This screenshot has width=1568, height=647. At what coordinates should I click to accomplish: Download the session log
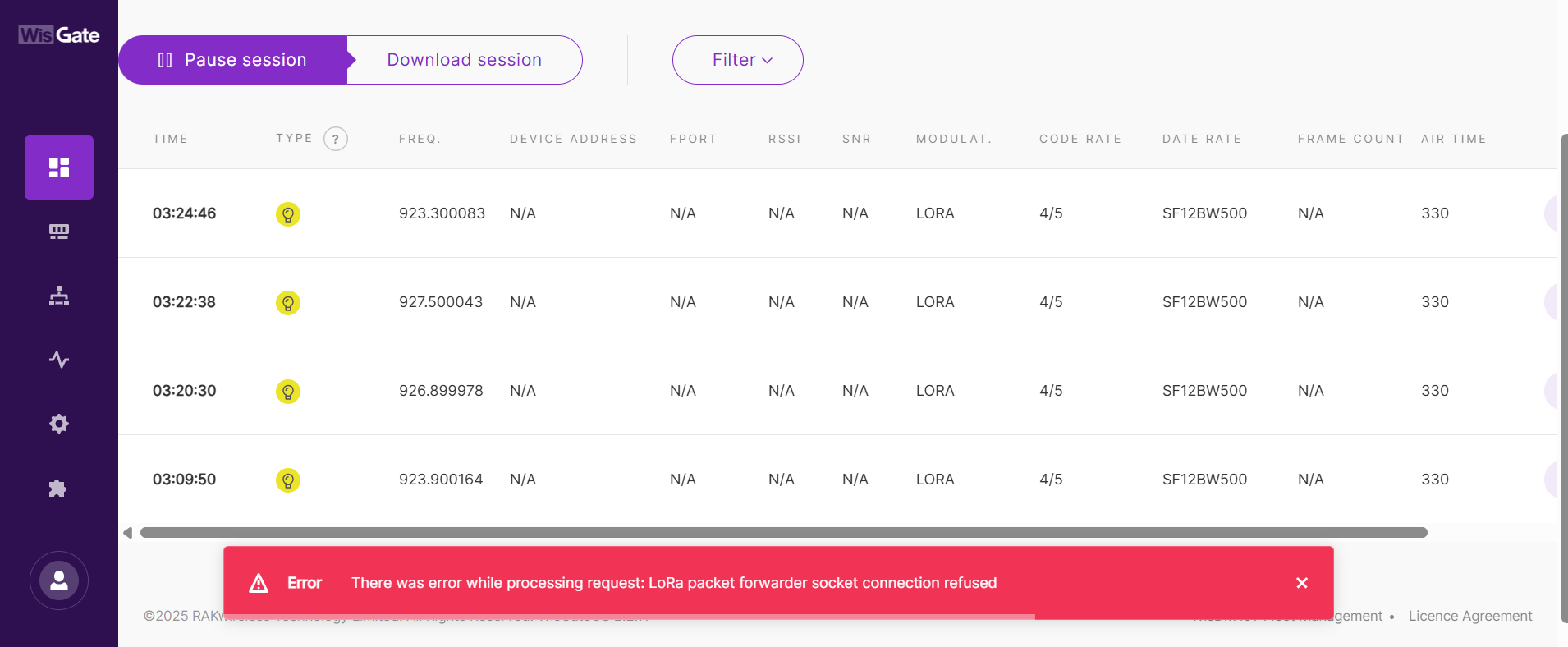465,60
